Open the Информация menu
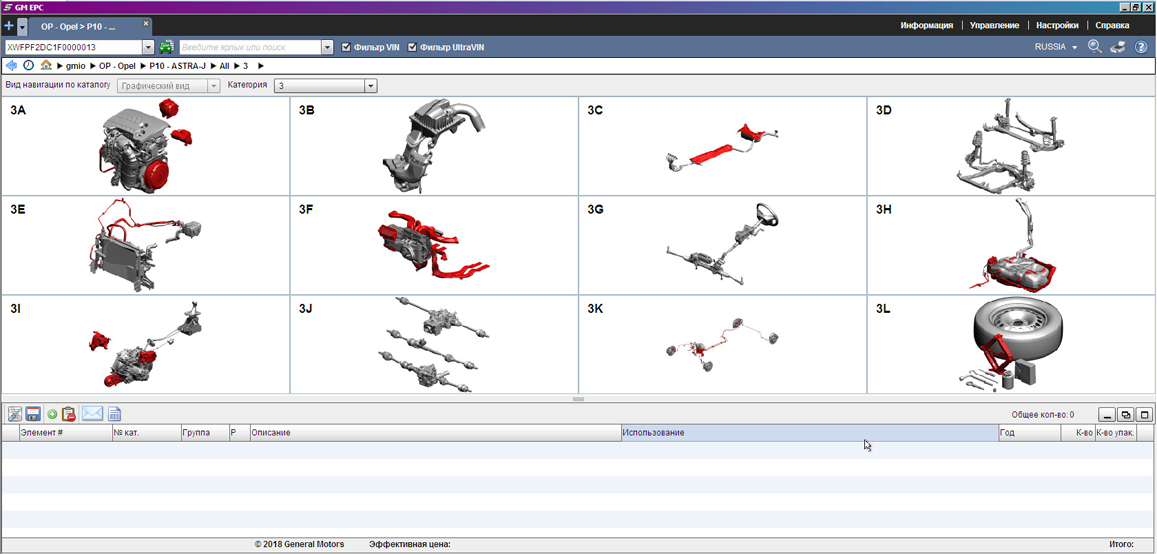 pyautogui.click(x=926, y=25)
